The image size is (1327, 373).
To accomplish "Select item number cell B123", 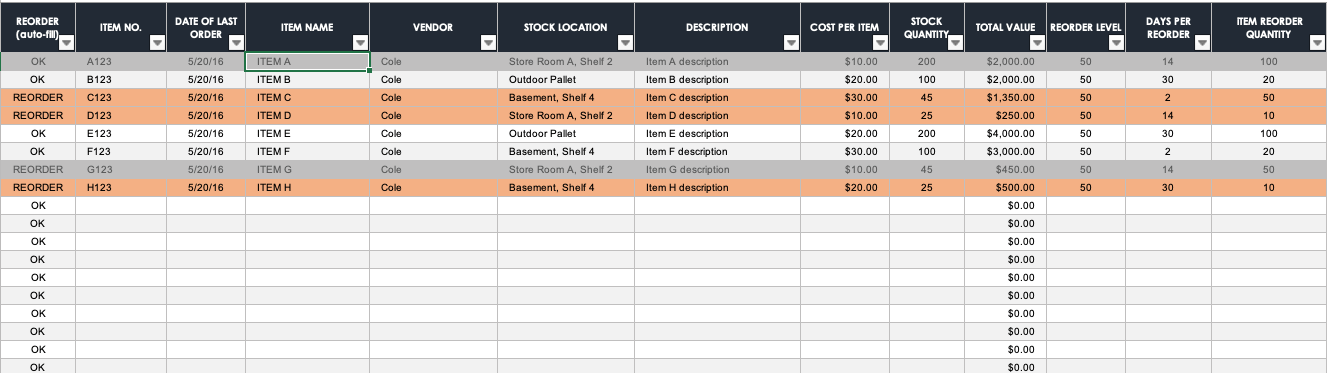I will tap(121, 79).
